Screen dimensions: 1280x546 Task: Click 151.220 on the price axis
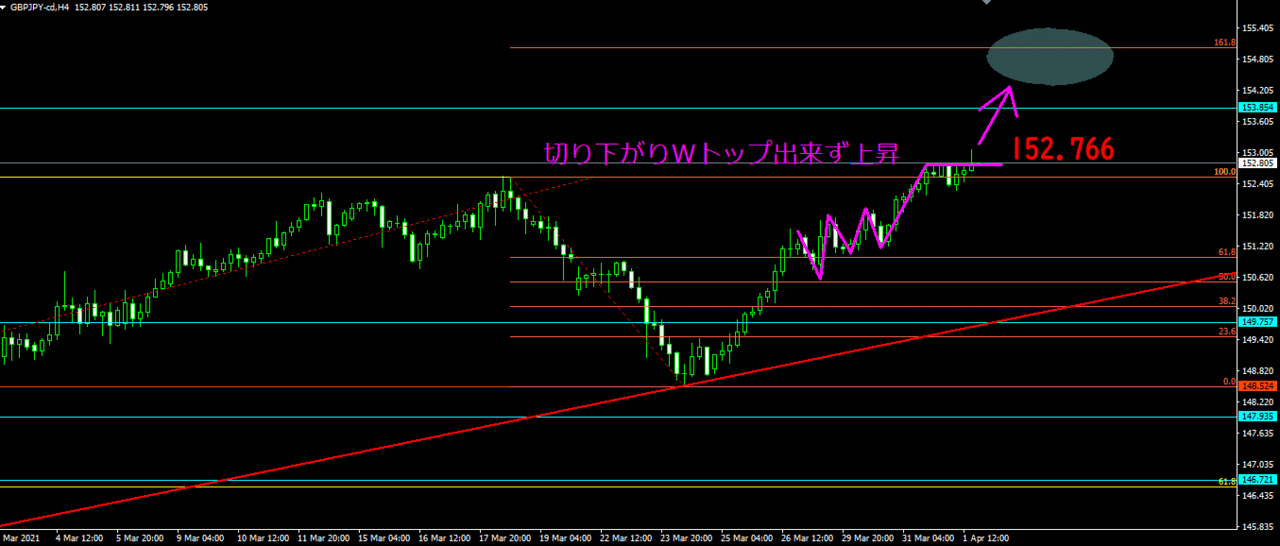click(1258, 246)
